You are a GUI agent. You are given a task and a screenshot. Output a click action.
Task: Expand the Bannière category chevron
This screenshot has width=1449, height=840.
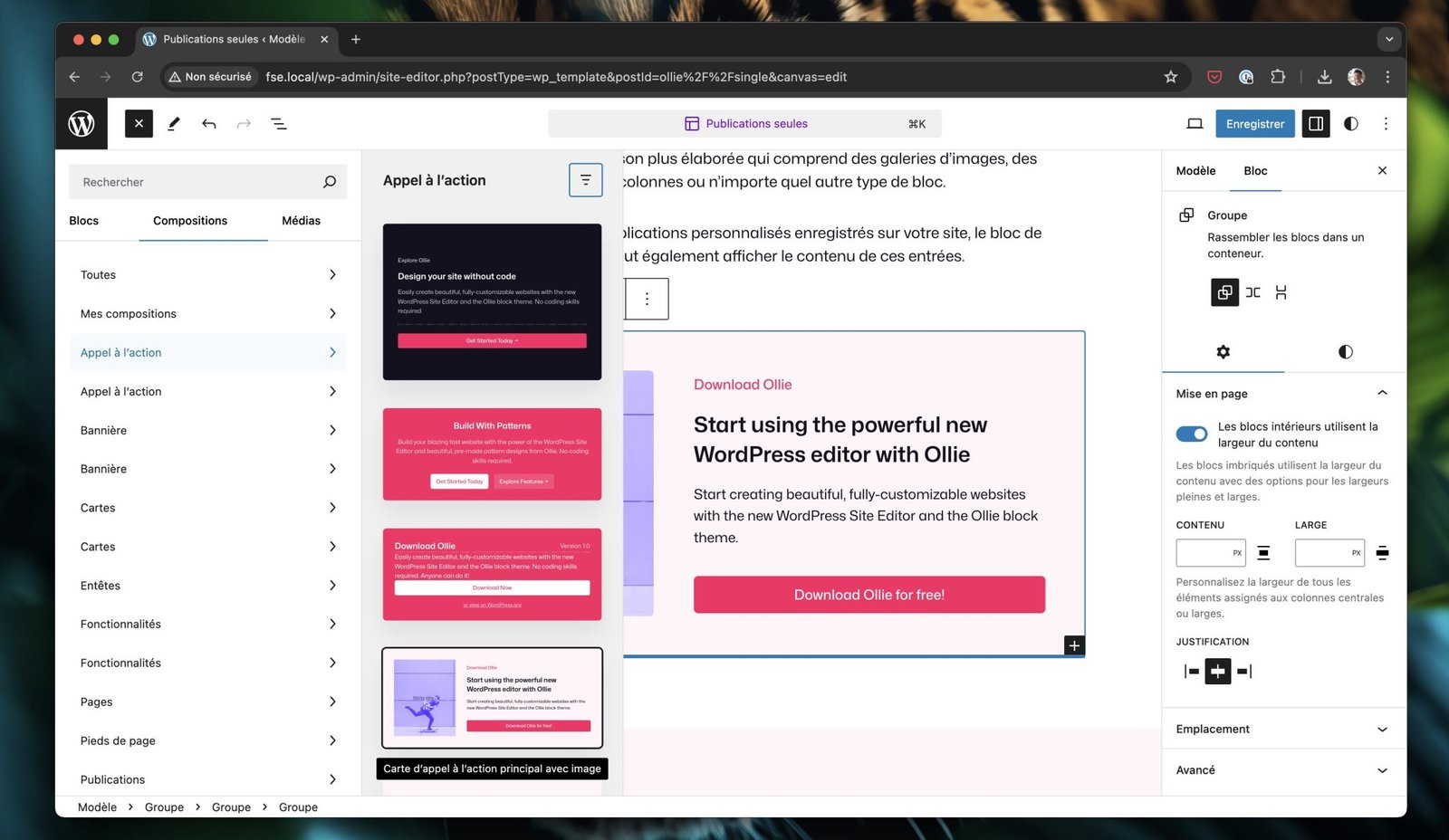pos(333,430)
